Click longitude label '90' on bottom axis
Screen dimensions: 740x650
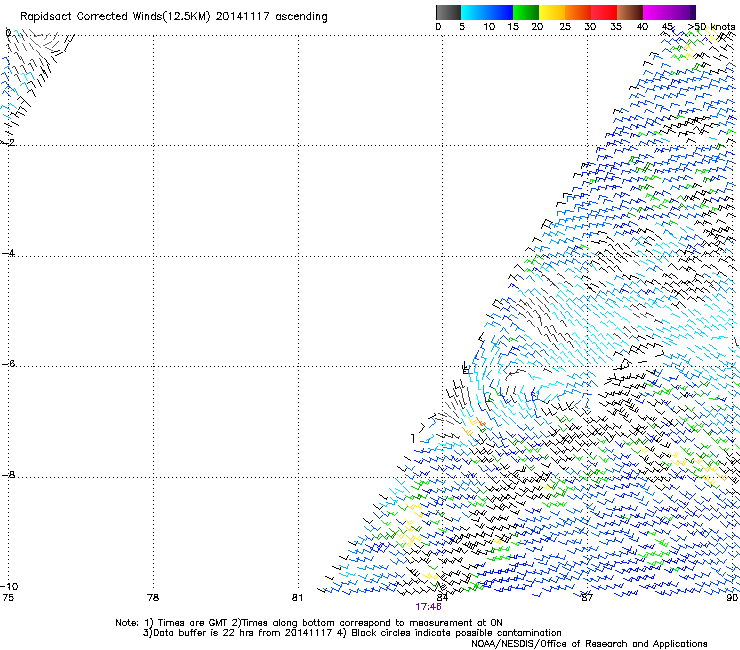pos(732,598)
